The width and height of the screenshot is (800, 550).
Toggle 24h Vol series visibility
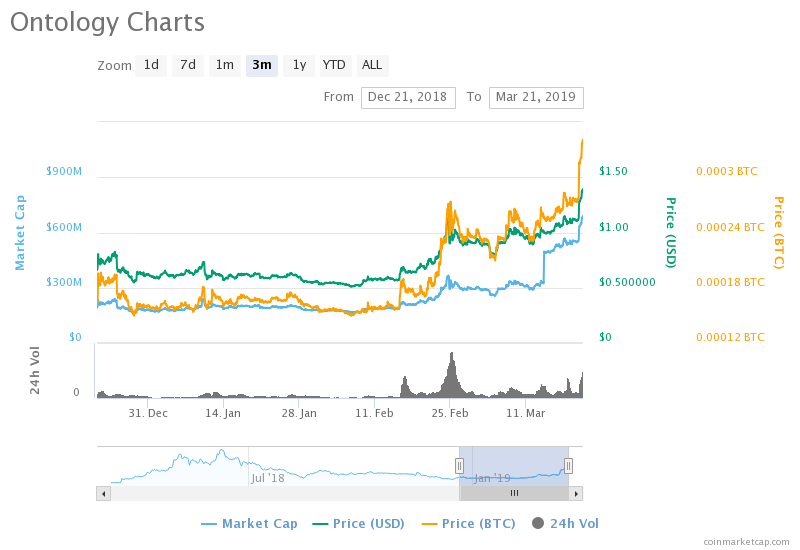click(565, 523)
